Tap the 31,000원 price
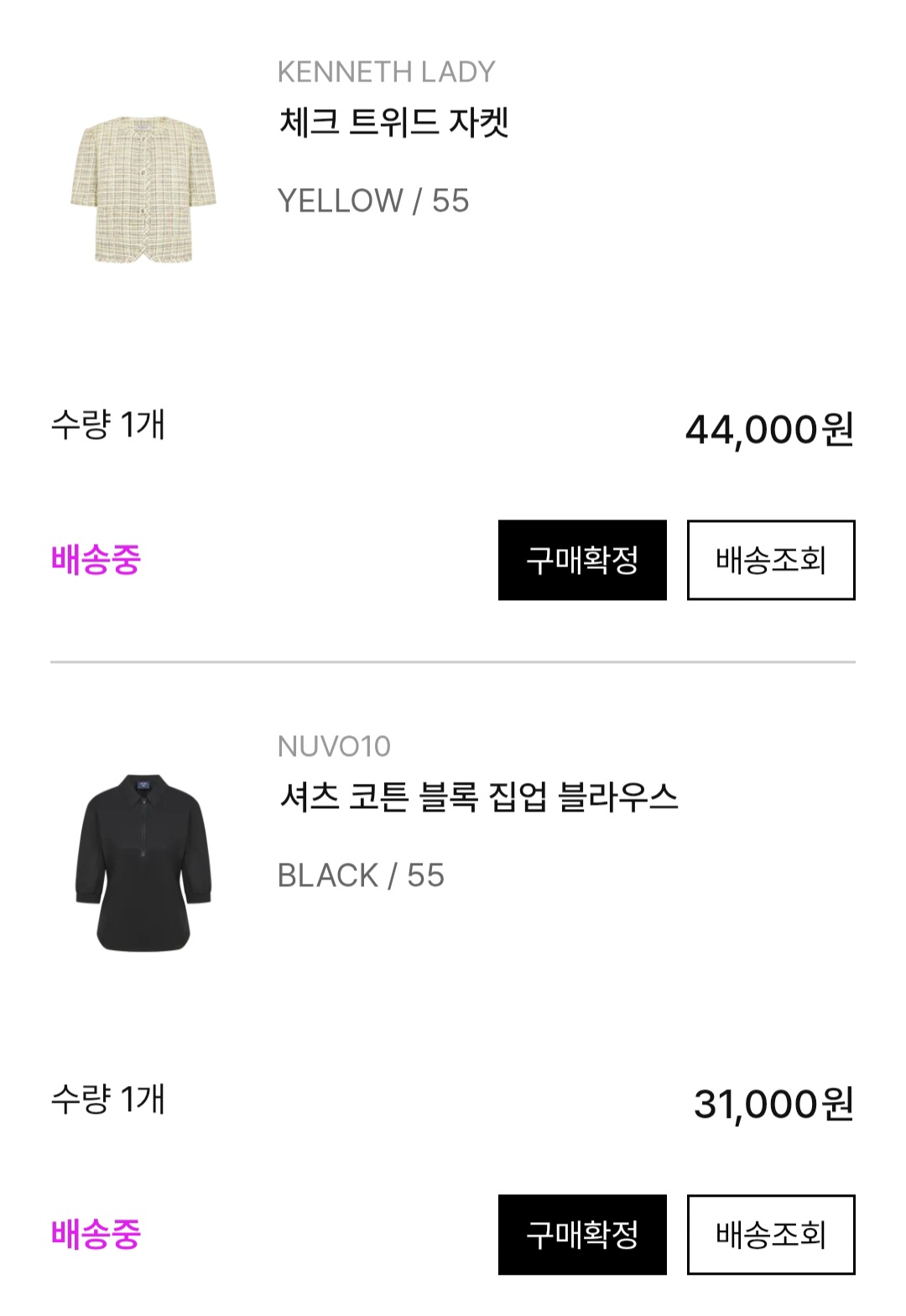Image resolution: width=906 pixels, height=1316 pixels. click(x=773, y=1104)
